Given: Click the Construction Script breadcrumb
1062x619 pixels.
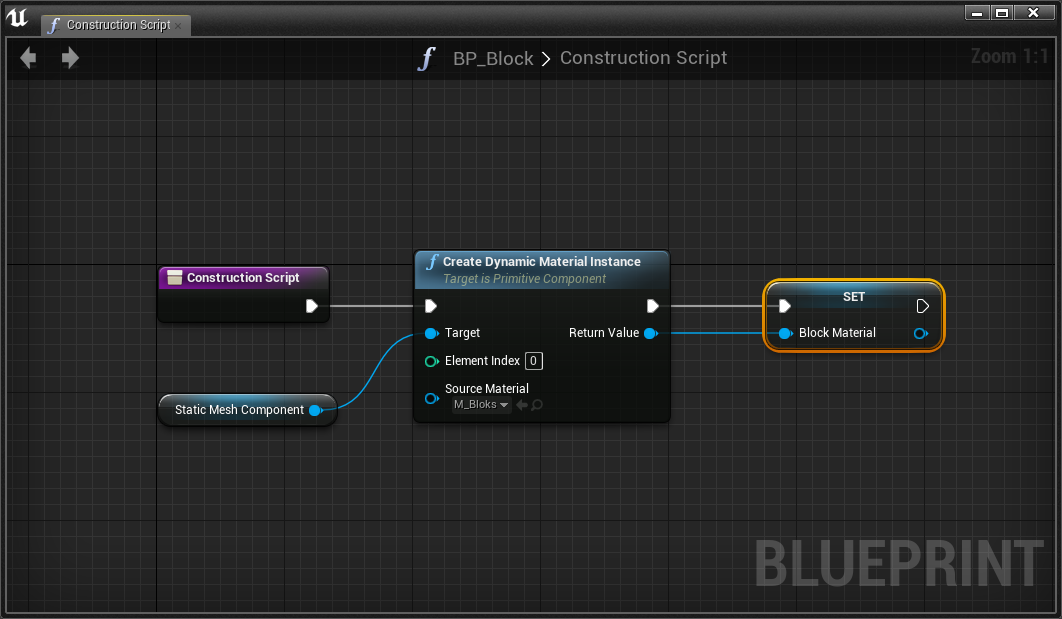Looking at the screenshot, I should pyautogui.click(x=643, y=58).
